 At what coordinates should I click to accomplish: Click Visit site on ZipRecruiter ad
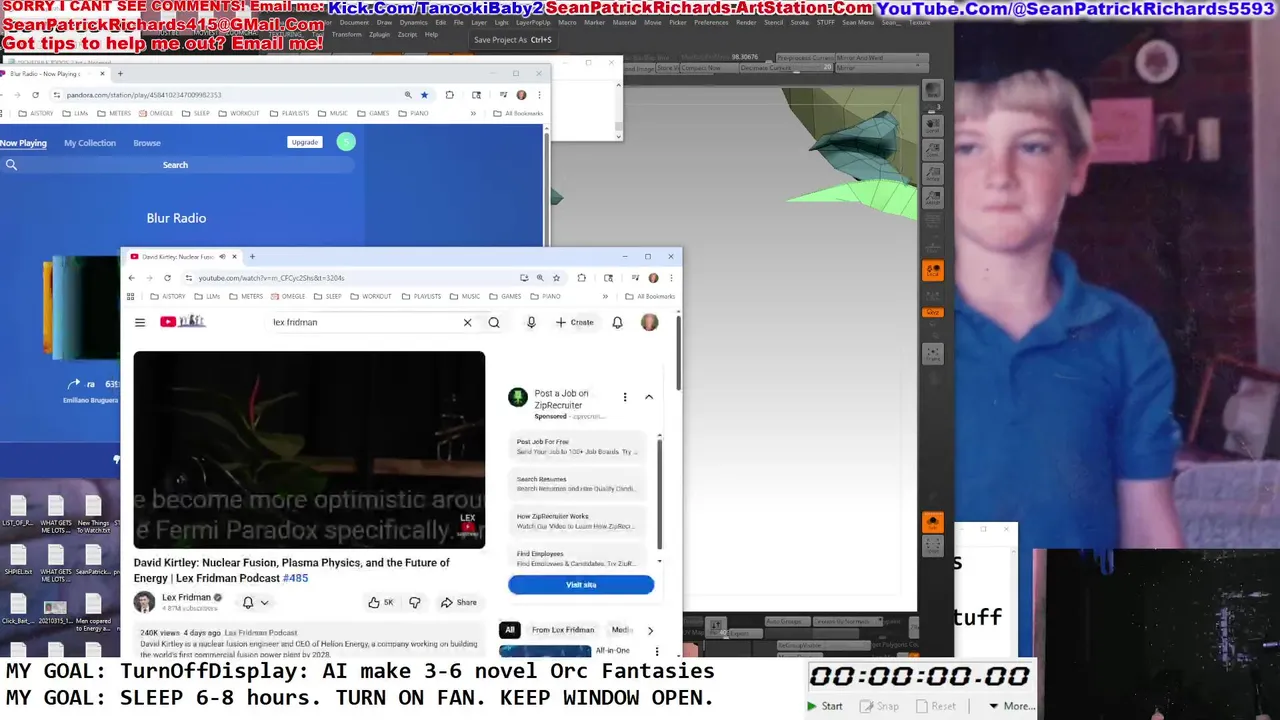click(x=581, y=585)
